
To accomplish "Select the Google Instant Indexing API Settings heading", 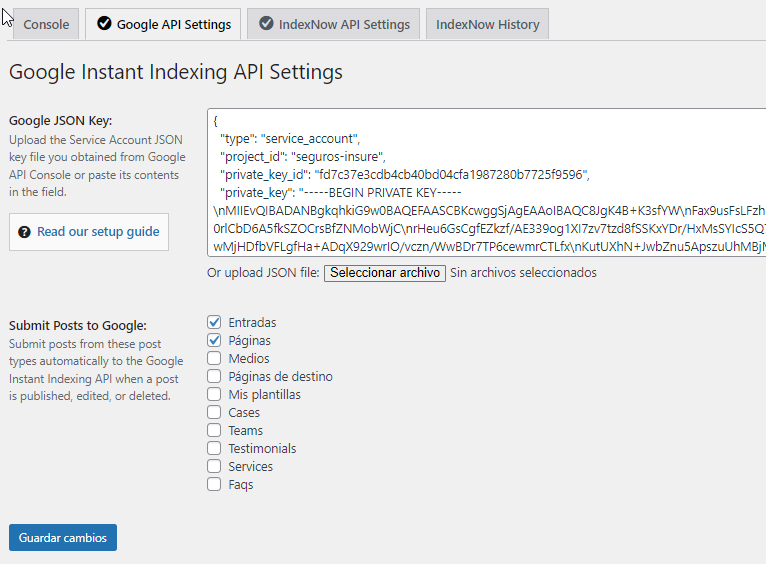I will 176,72.
